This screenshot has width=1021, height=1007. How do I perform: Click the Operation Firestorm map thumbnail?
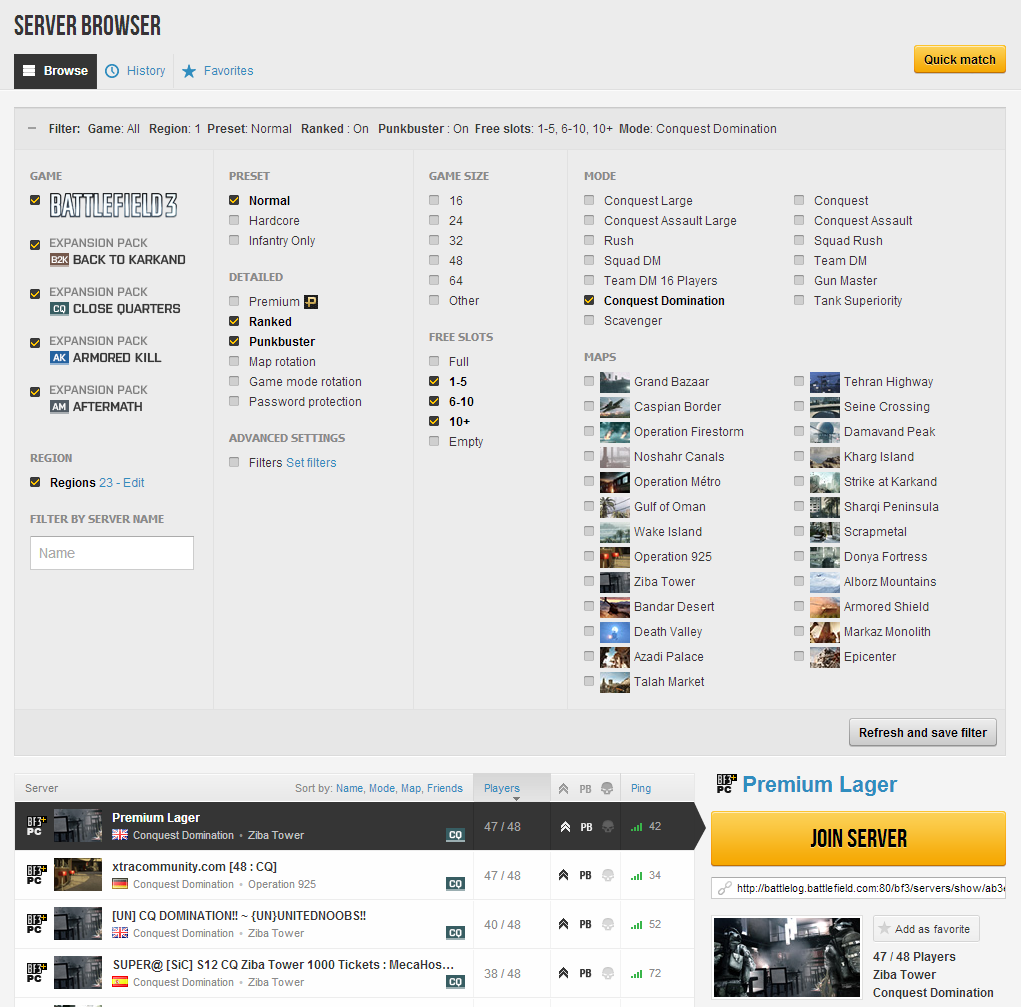point(615,432)
